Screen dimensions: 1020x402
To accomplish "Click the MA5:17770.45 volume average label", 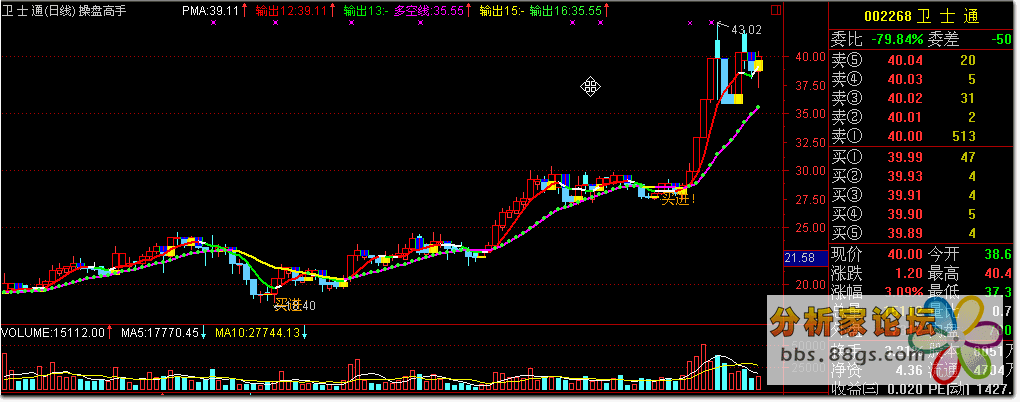I will click(159, 333).
